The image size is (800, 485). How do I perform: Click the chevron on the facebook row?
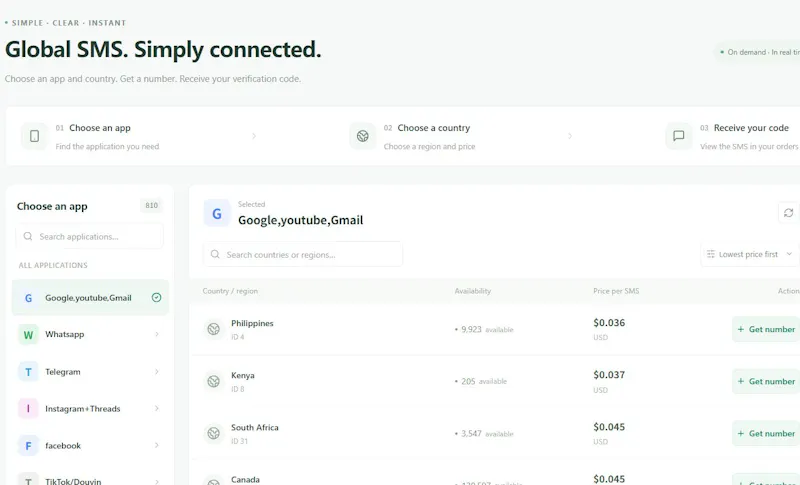coord(157,446)
